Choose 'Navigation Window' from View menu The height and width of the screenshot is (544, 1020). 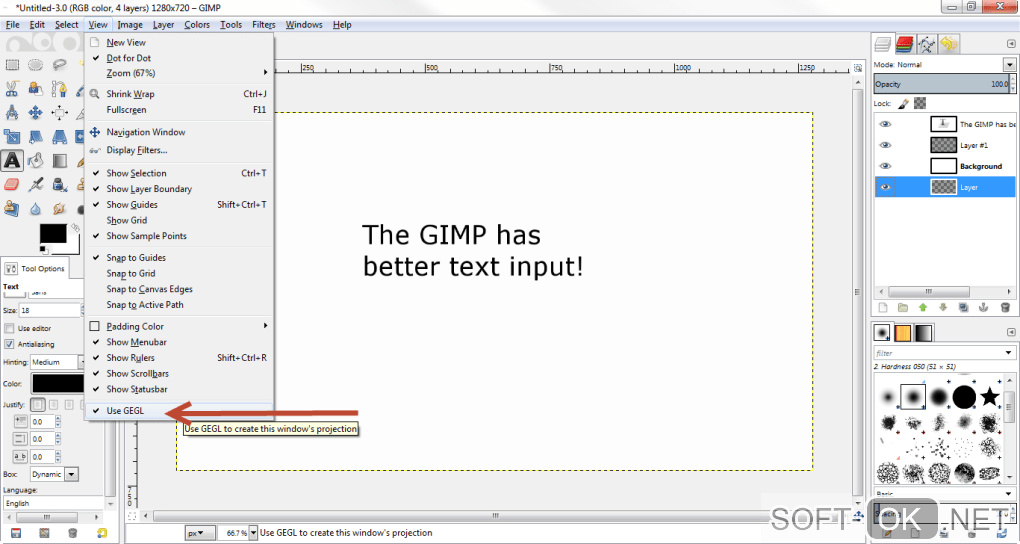point(179,132)
